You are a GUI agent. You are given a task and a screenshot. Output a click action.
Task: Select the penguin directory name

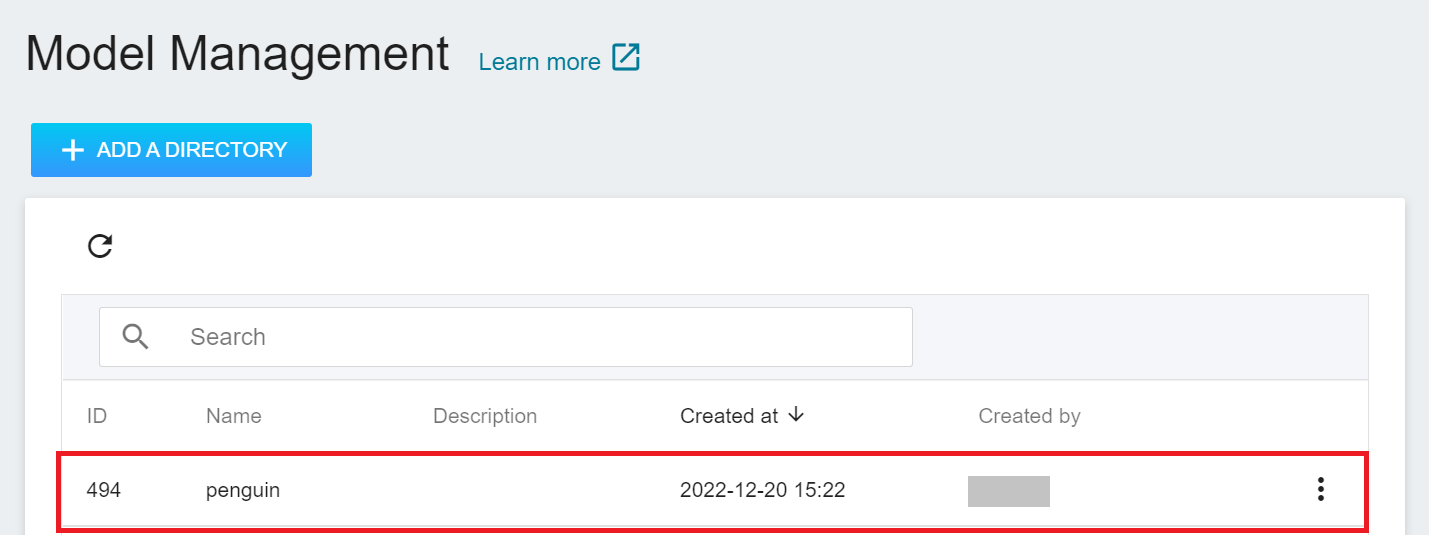[243, 490]
